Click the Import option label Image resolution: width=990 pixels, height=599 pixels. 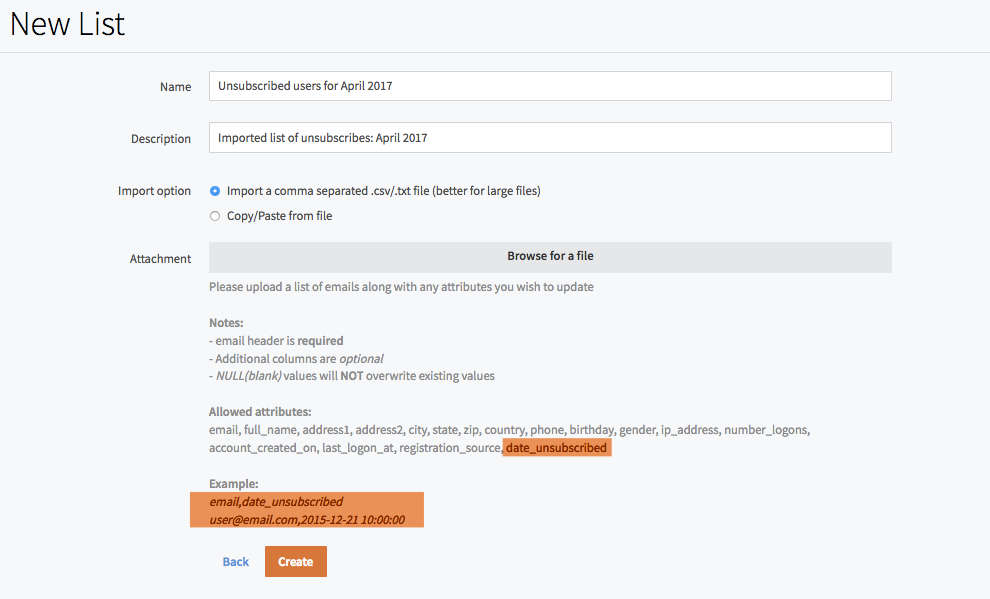pyautogui.click(x=154, y=191)
